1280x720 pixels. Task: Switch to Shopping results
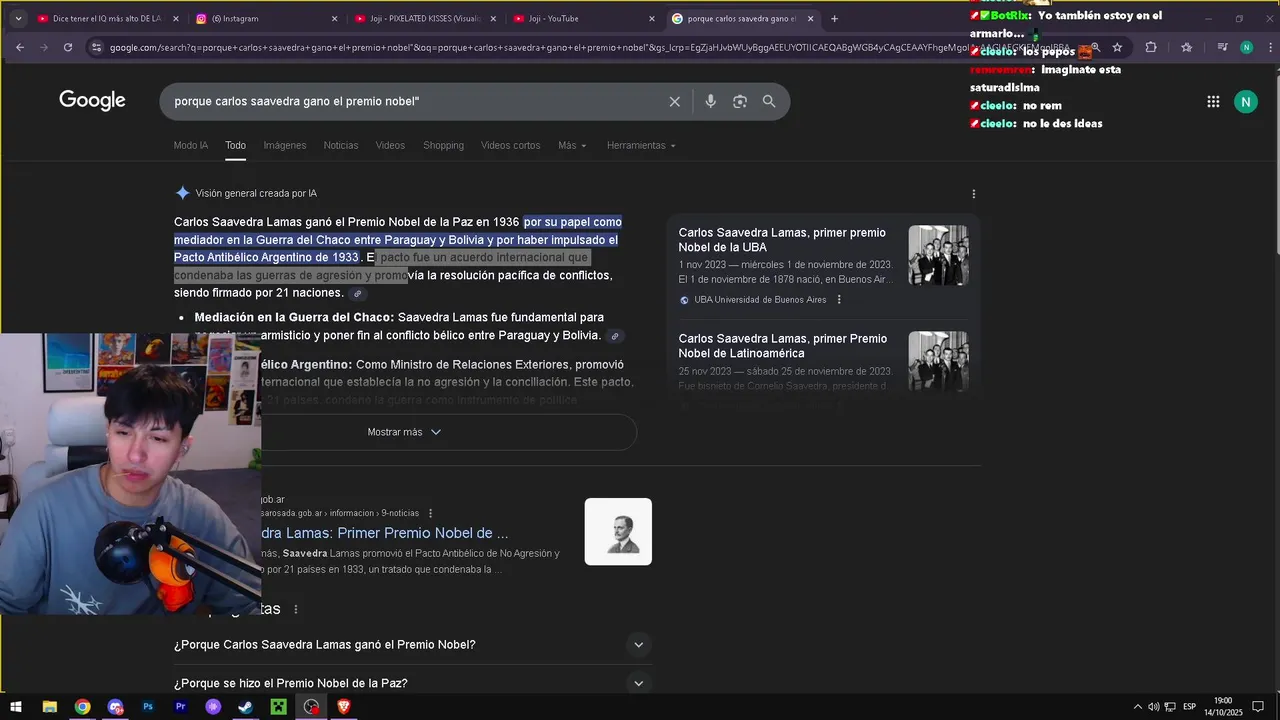443,146
